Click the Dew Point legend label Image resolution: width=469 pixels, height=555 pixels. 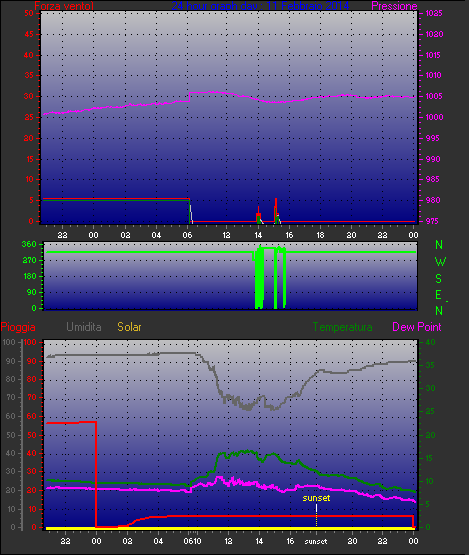[417, 327]
